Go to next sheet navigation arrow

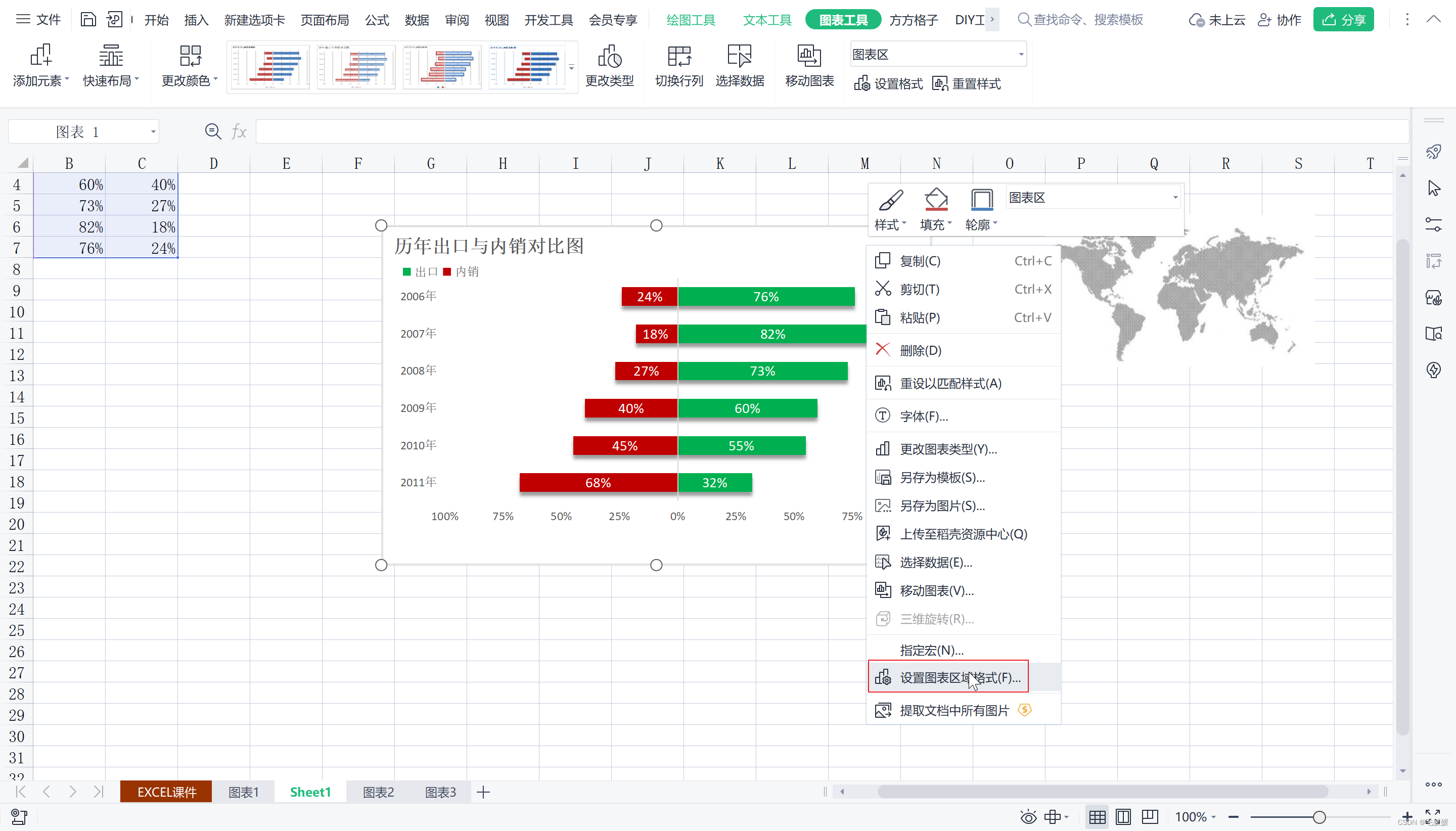tap(72, 792)
